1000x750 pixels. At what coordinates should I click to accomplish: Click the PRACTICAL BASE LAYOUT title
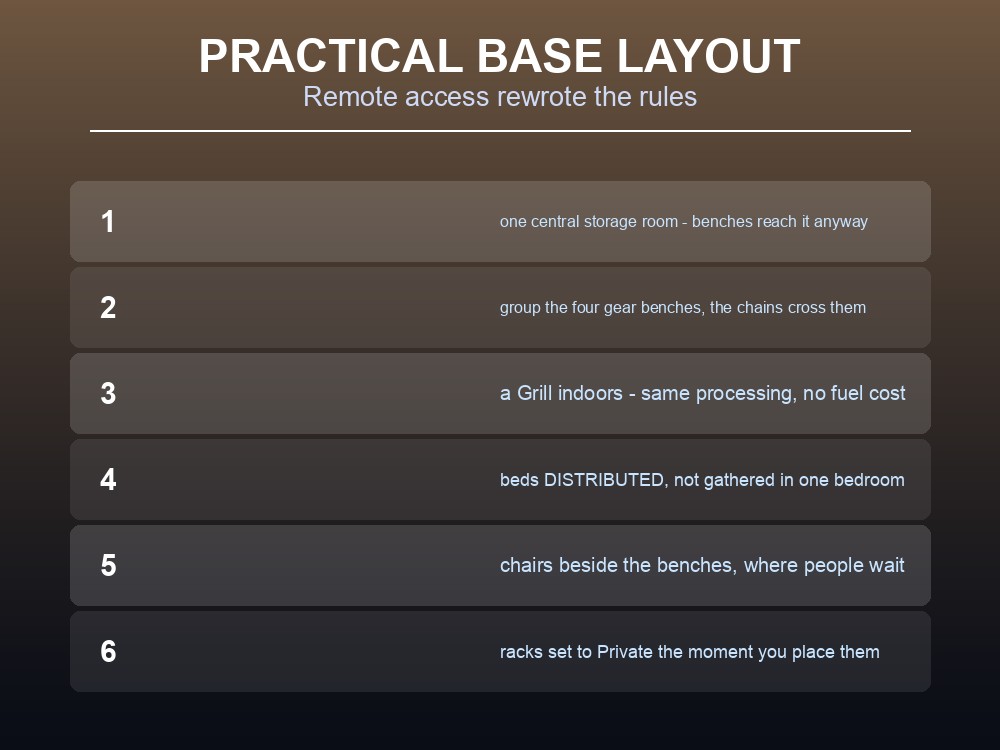click(499, 56)
